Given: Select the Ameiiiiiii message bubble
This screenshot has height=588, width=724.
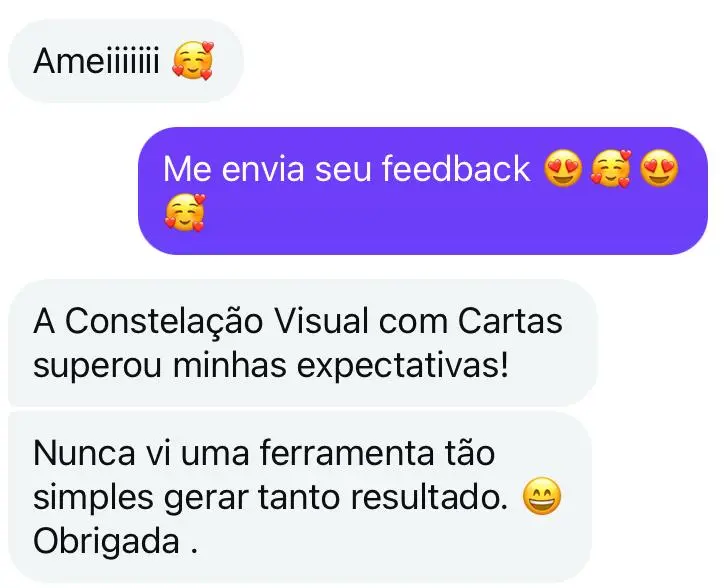Looking at the screenshot, I should (x=126, y=61).
